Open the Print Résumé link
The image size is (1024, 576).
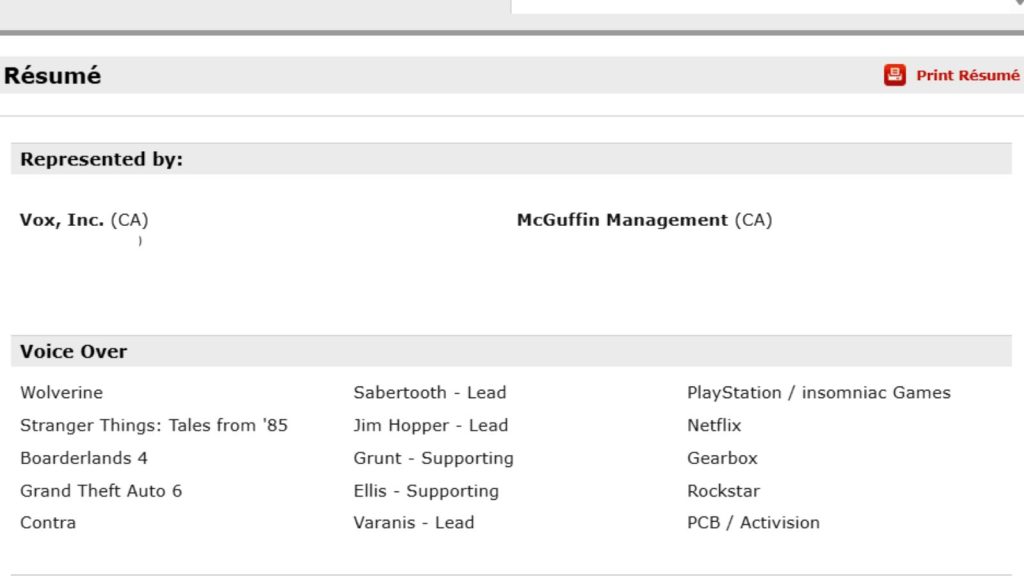coord(967,76)
